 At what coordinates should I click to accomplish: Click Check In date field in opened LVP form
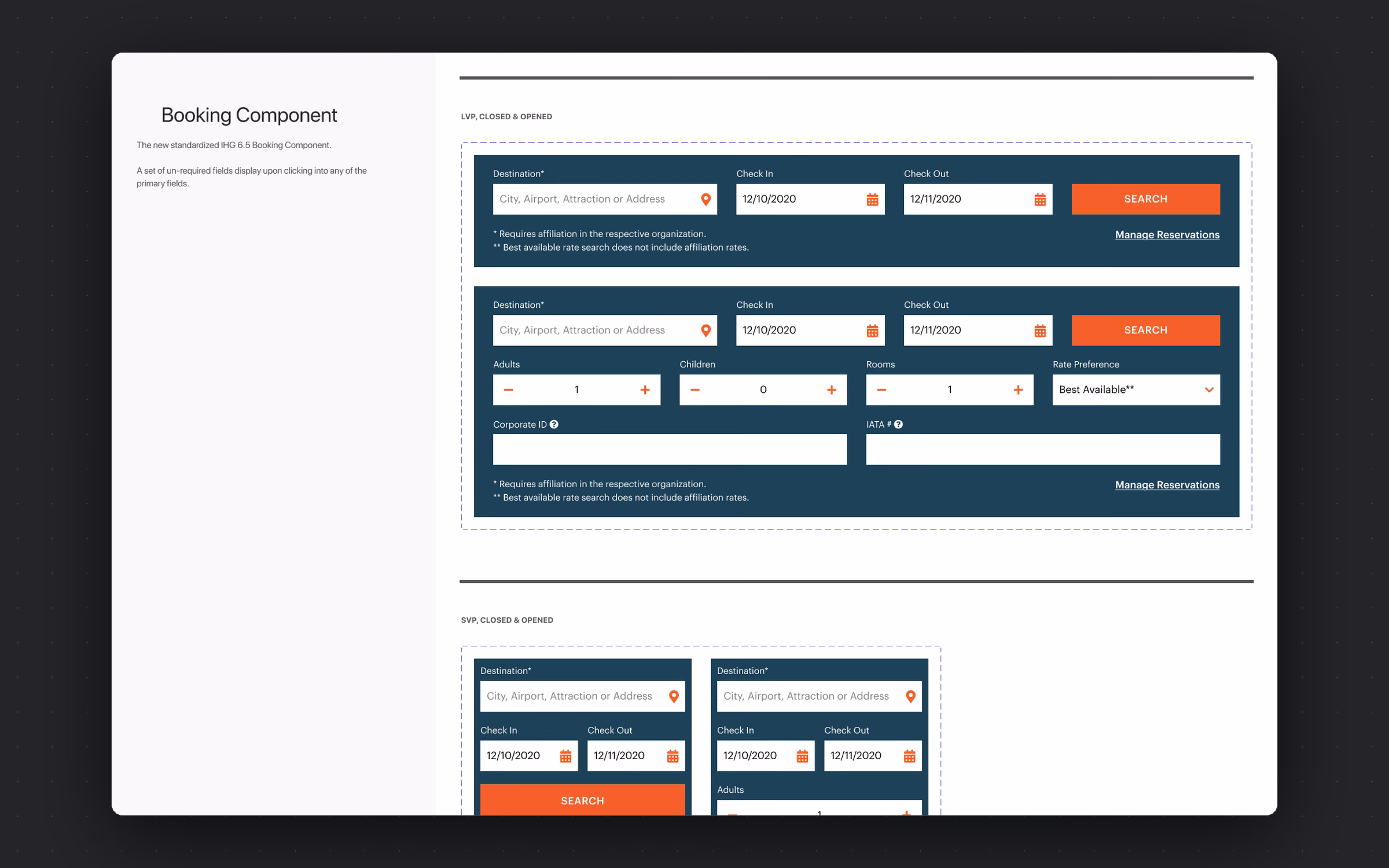(810, 330)
